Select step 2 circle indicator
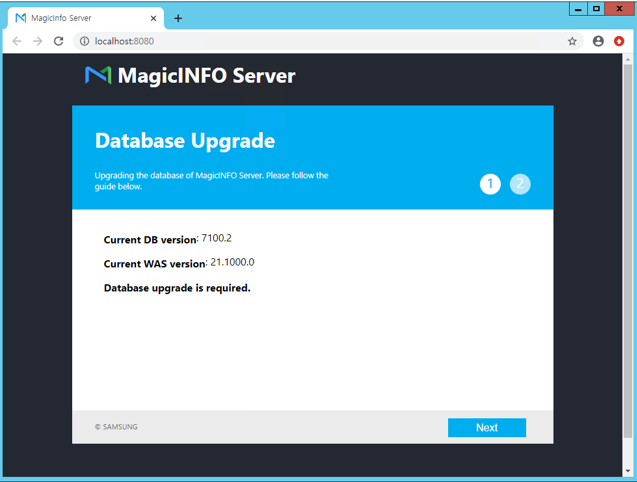Screen dimensions: 637x482 click(x=520, y=184)
